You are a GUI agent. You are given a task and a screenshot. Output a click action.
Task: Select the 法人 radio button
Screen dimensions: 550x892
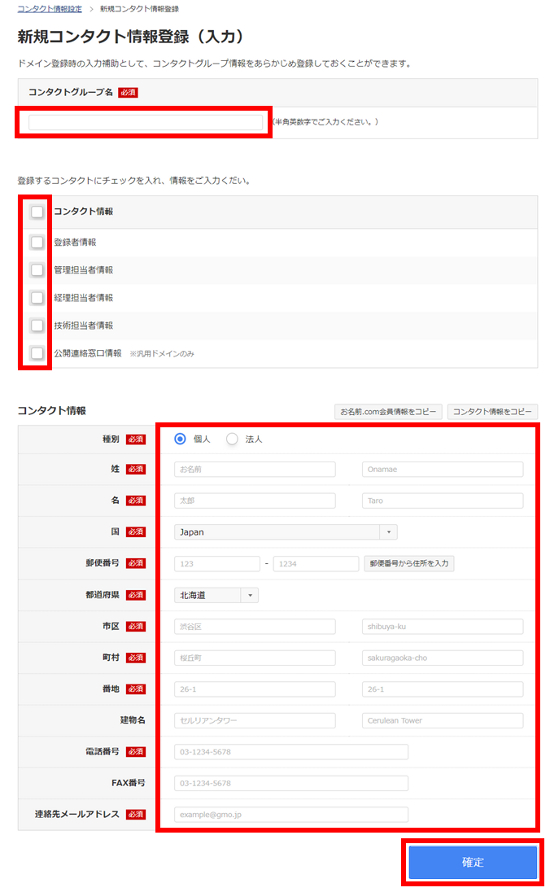231,439
